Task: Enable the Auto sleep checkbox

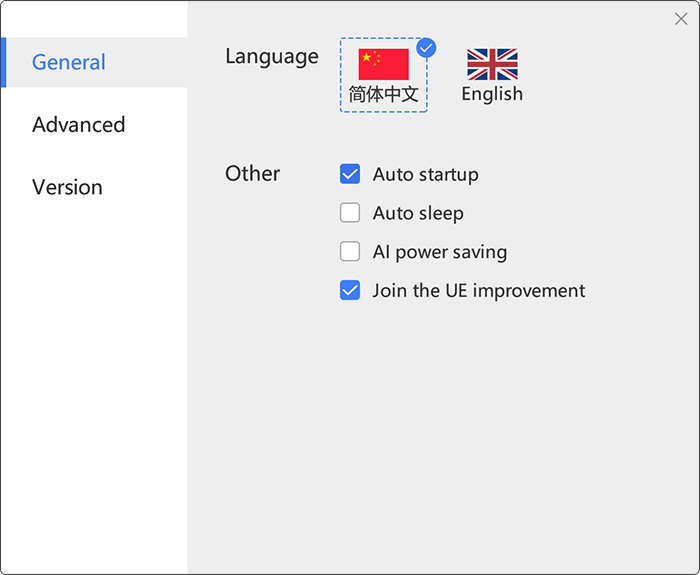Action: [x=350, y=212]
